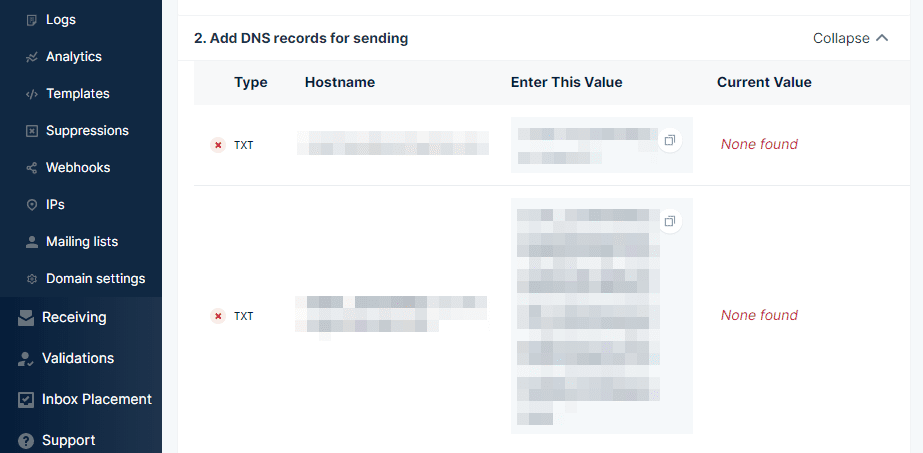
Task: Click the Enter This Value column header
Action: pyautogui.click(x=566, y=82)
